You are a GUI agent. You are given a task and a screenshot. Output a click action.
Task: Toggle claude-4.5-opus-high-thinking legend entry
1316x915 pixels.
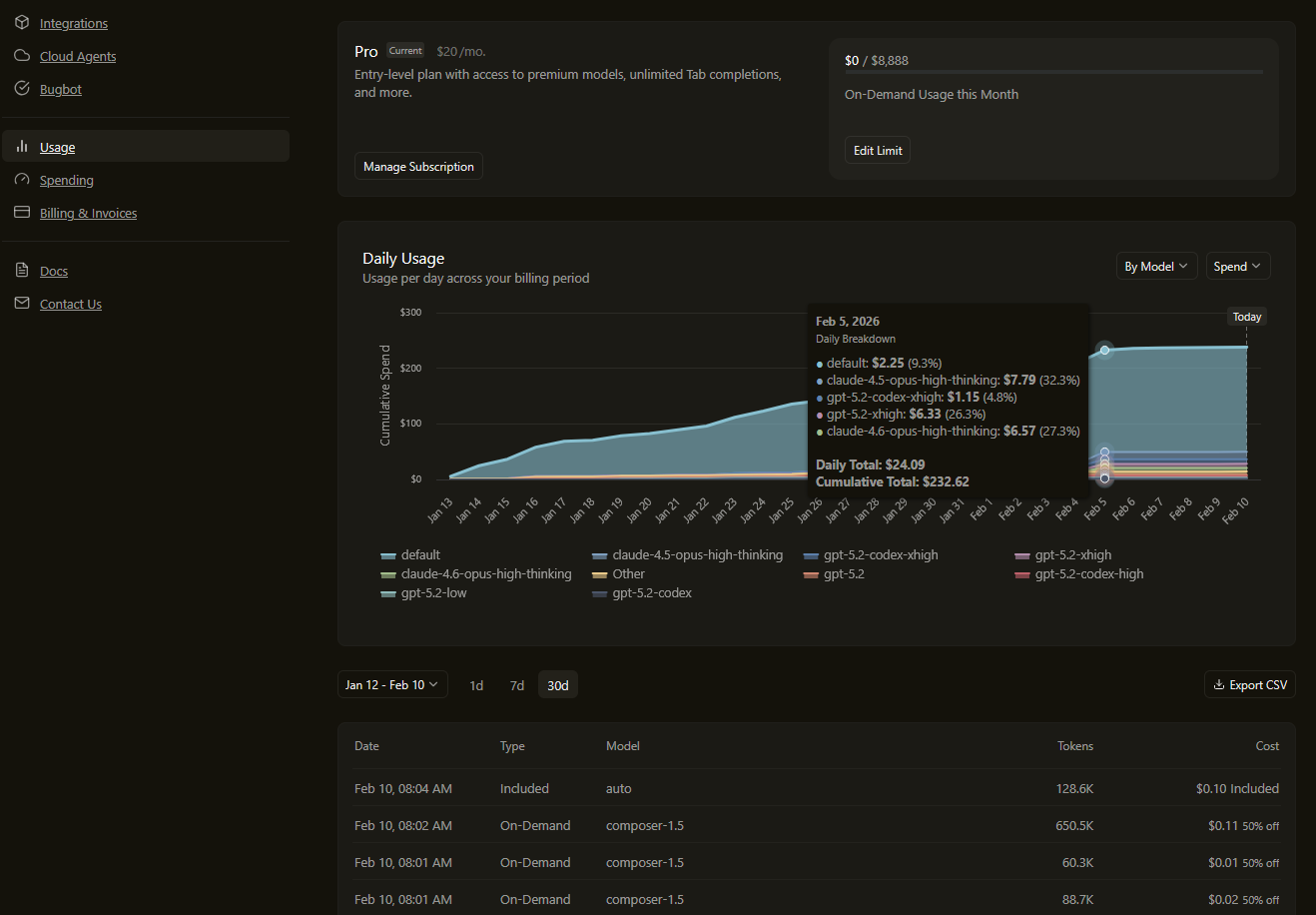pyautogui.click(x=687, y=555)
